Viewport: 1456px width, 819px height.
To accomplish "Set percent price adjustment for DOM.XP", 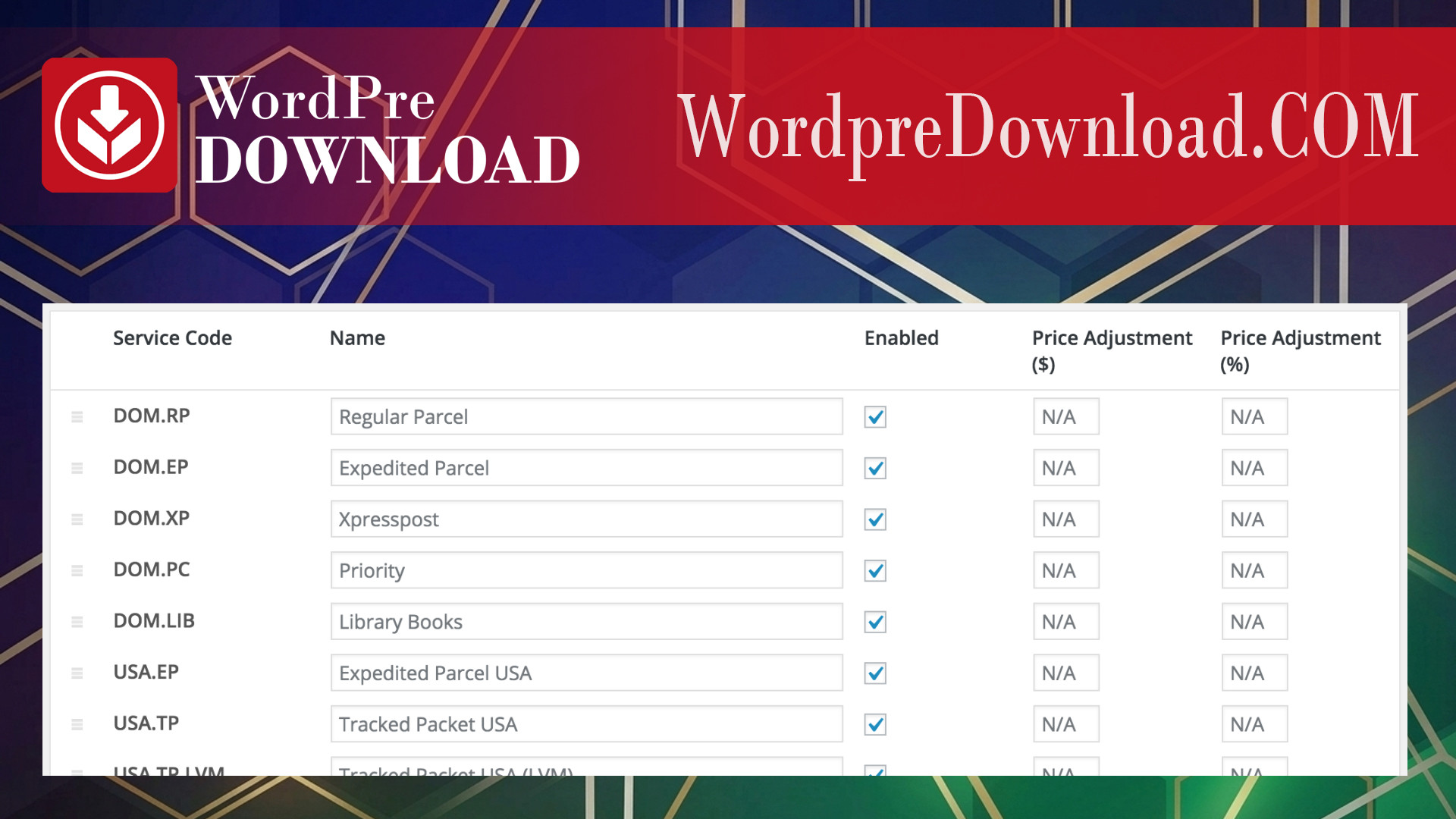I will pyautogui.click(x=1254, y=519).
